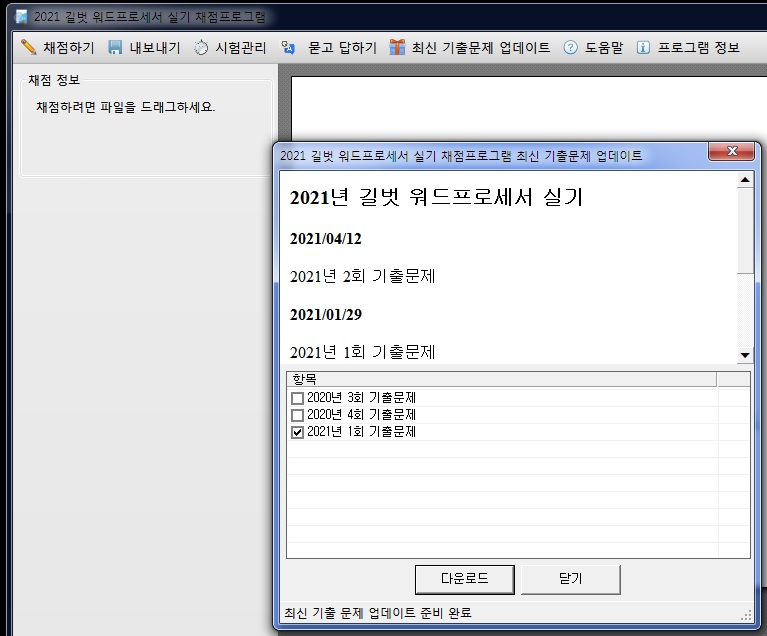Click the 묻고 답하기 chat icon
The width and height of the screenshot is (767, 636).
[x=289, y=47]
